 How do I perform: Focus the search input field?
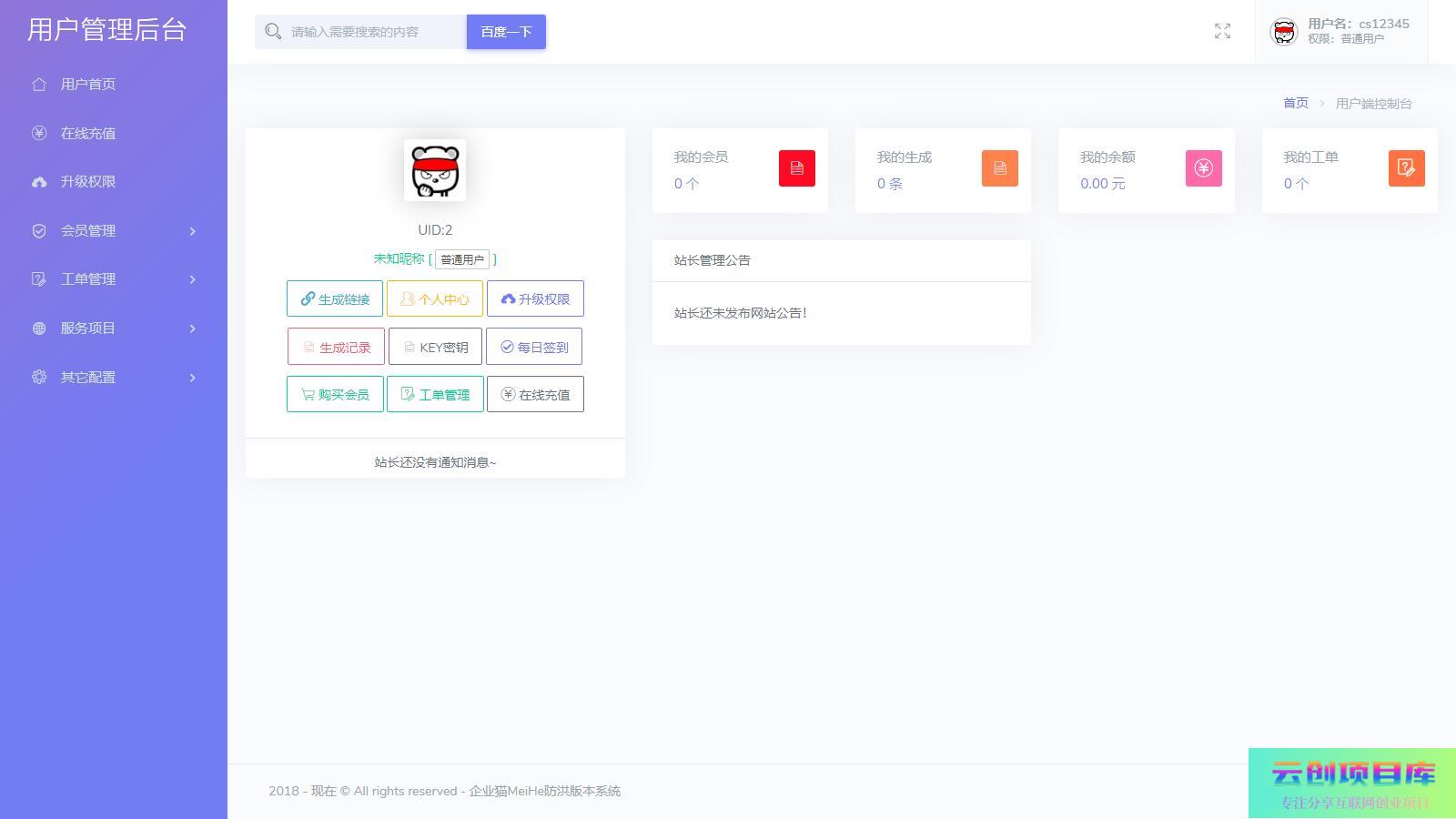[373, 32]
